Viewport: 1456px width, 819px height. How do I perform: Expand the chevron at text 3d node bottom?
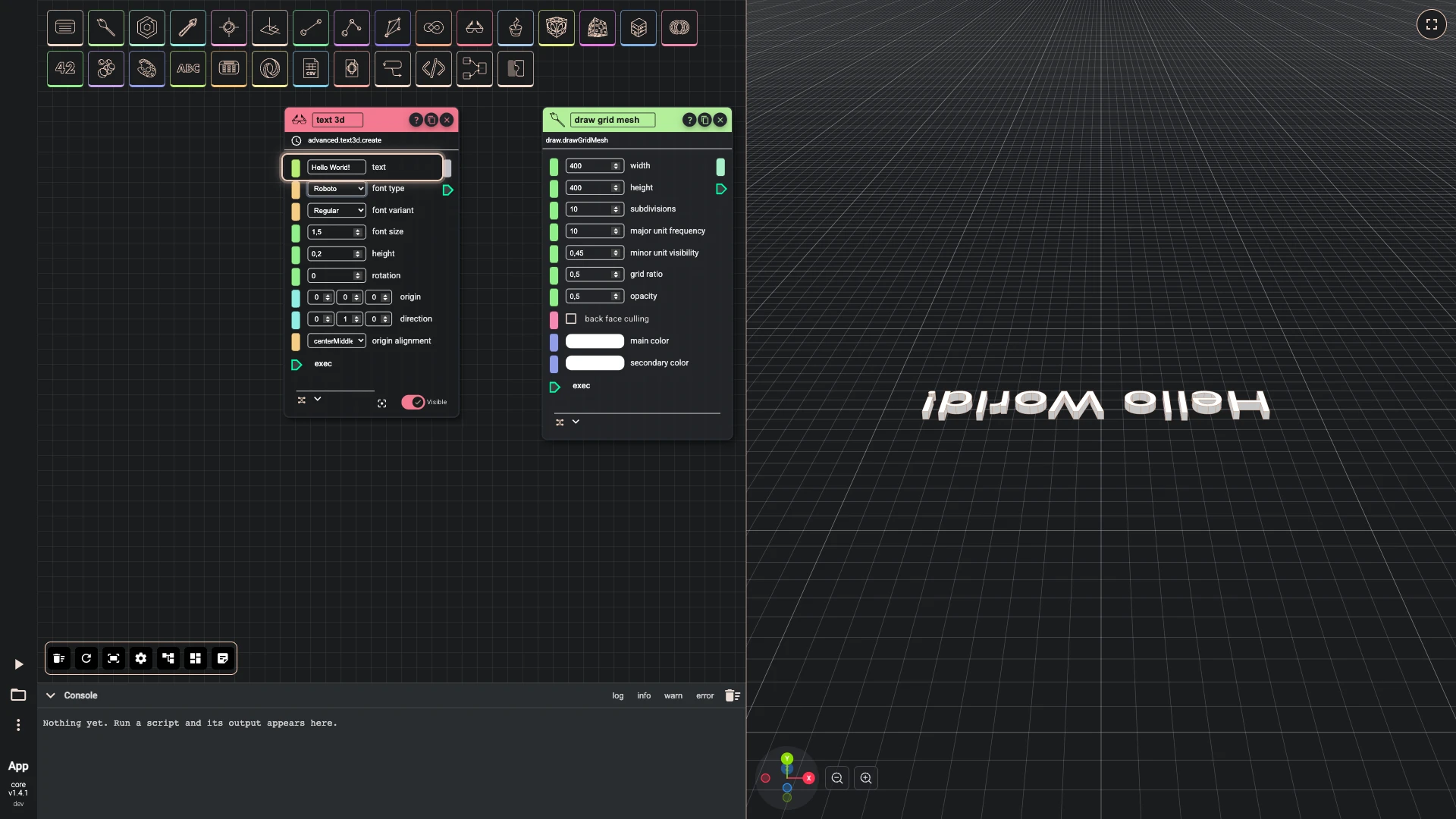[x=318, y=399]
